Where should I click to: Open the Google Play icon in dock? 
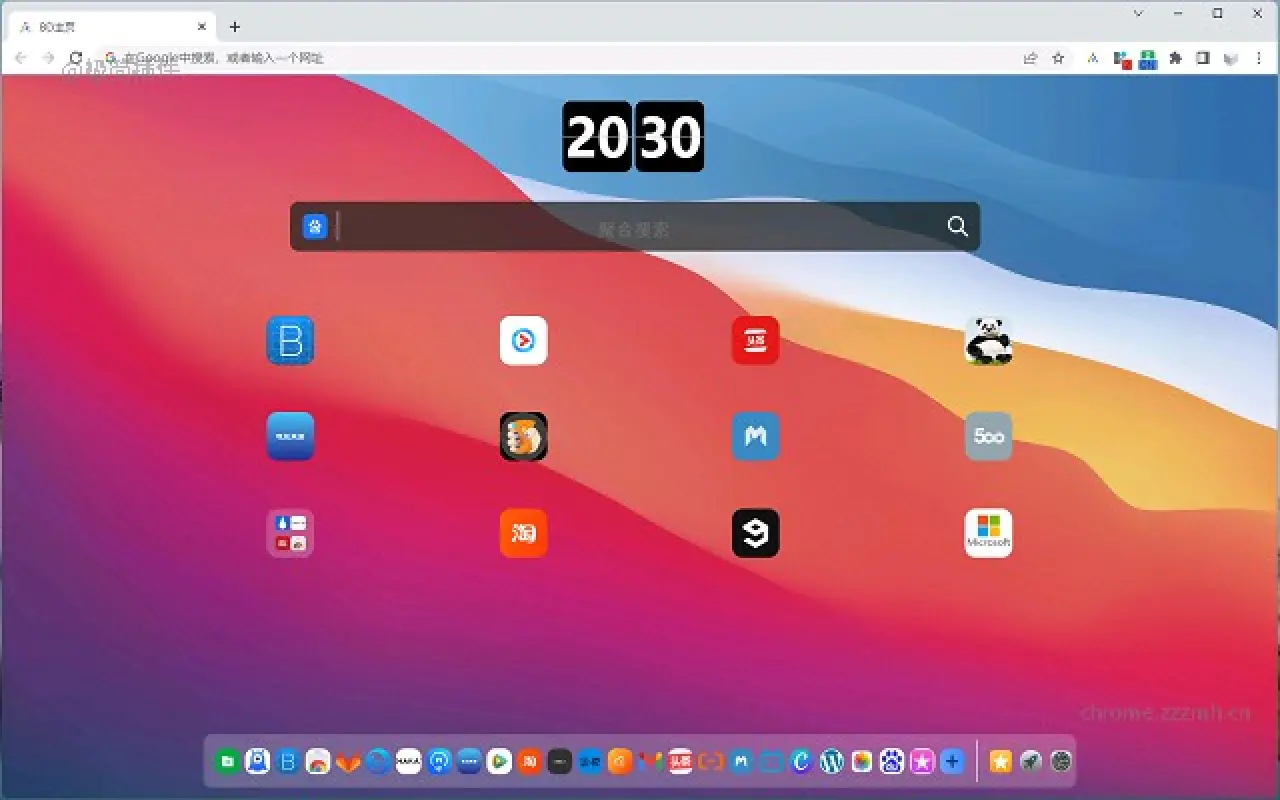pos(497,761)
